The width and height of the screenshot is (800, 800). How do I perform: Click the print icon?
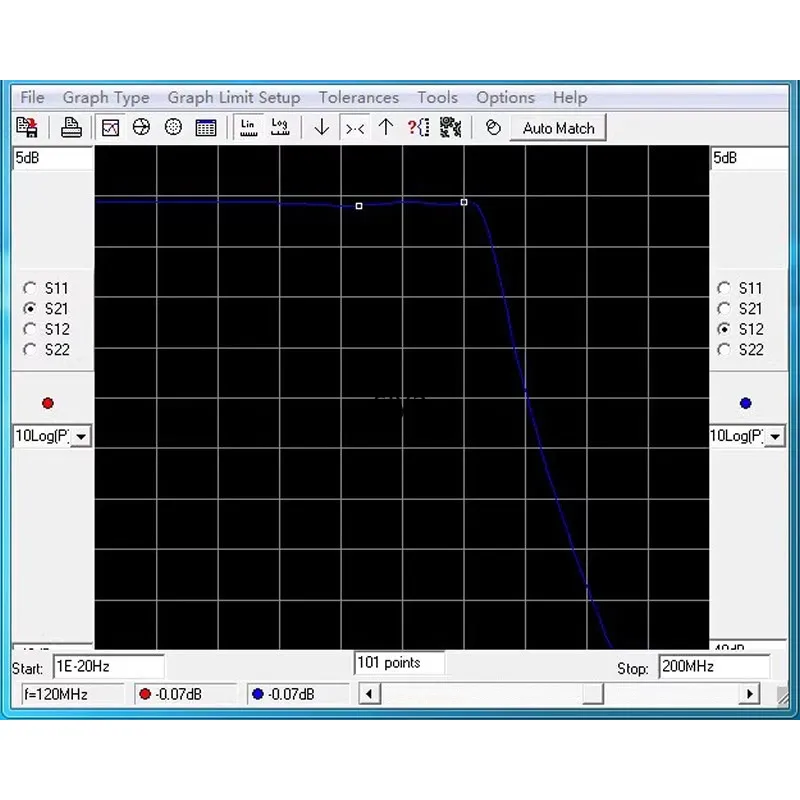(71, 128)
